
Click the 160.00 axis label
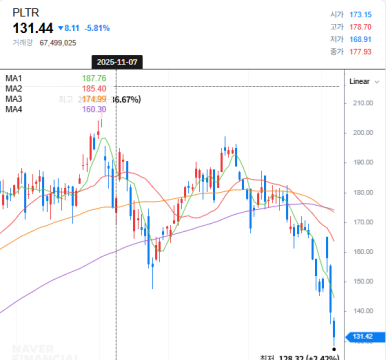[x=363, y=252]
